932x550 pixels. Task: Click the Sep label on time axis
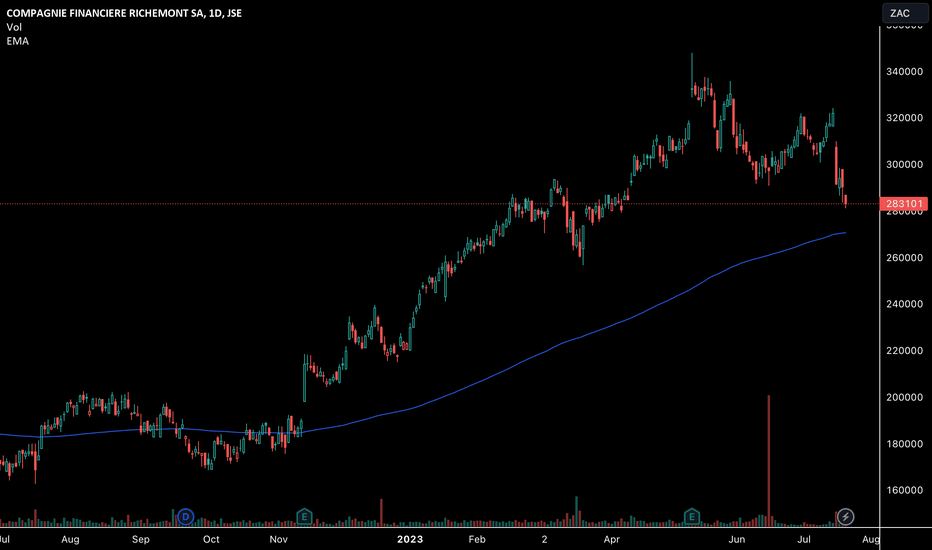tap(140, 539)
